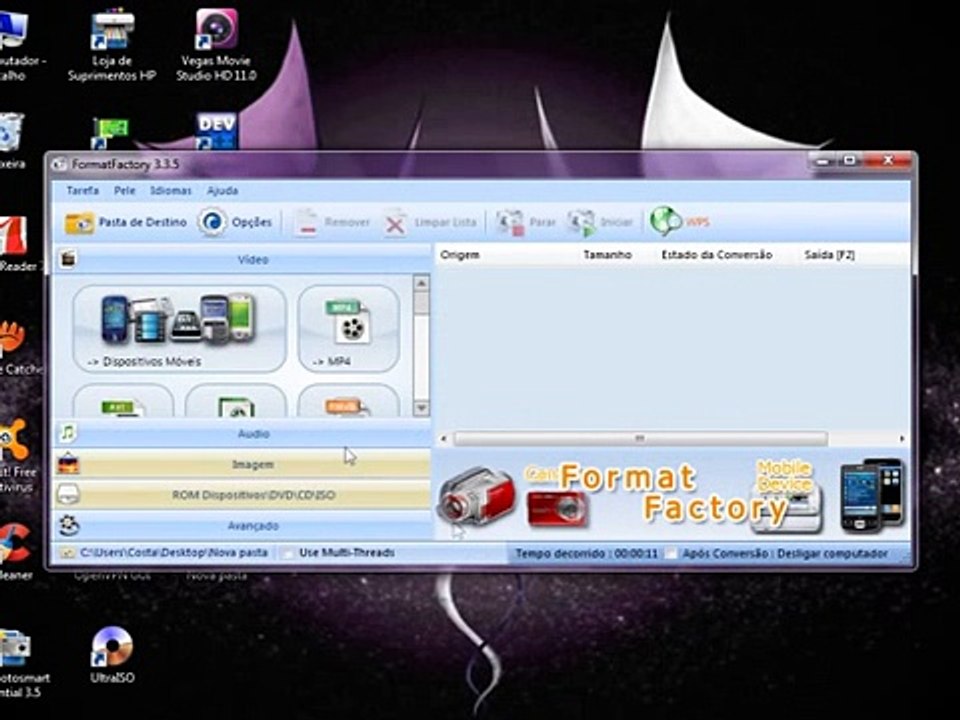
Task: Select the Dispositivos Móveis conversion option
Action: click(179, 329)
